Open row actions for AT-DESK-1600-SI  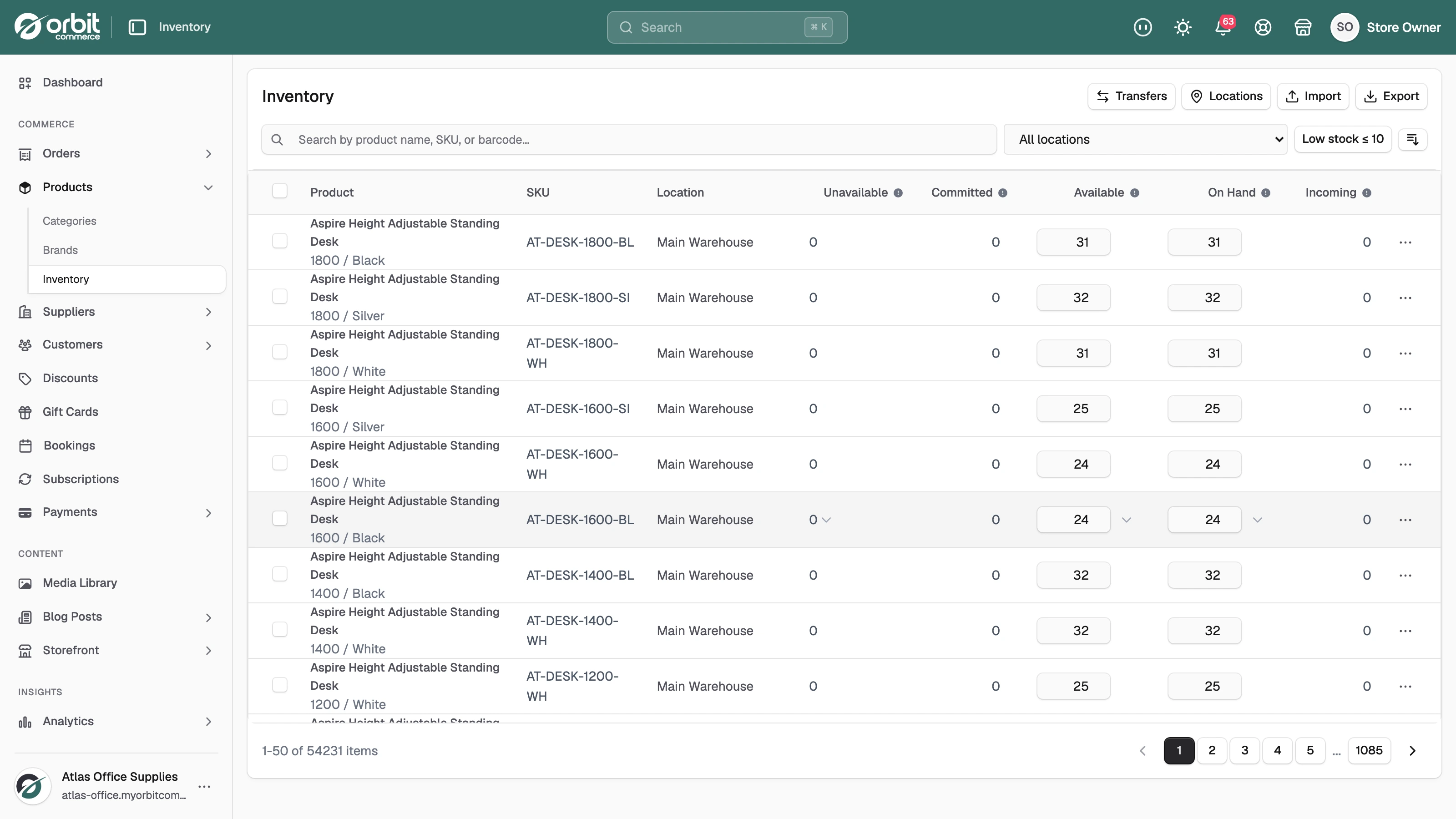pos(1405,409)
